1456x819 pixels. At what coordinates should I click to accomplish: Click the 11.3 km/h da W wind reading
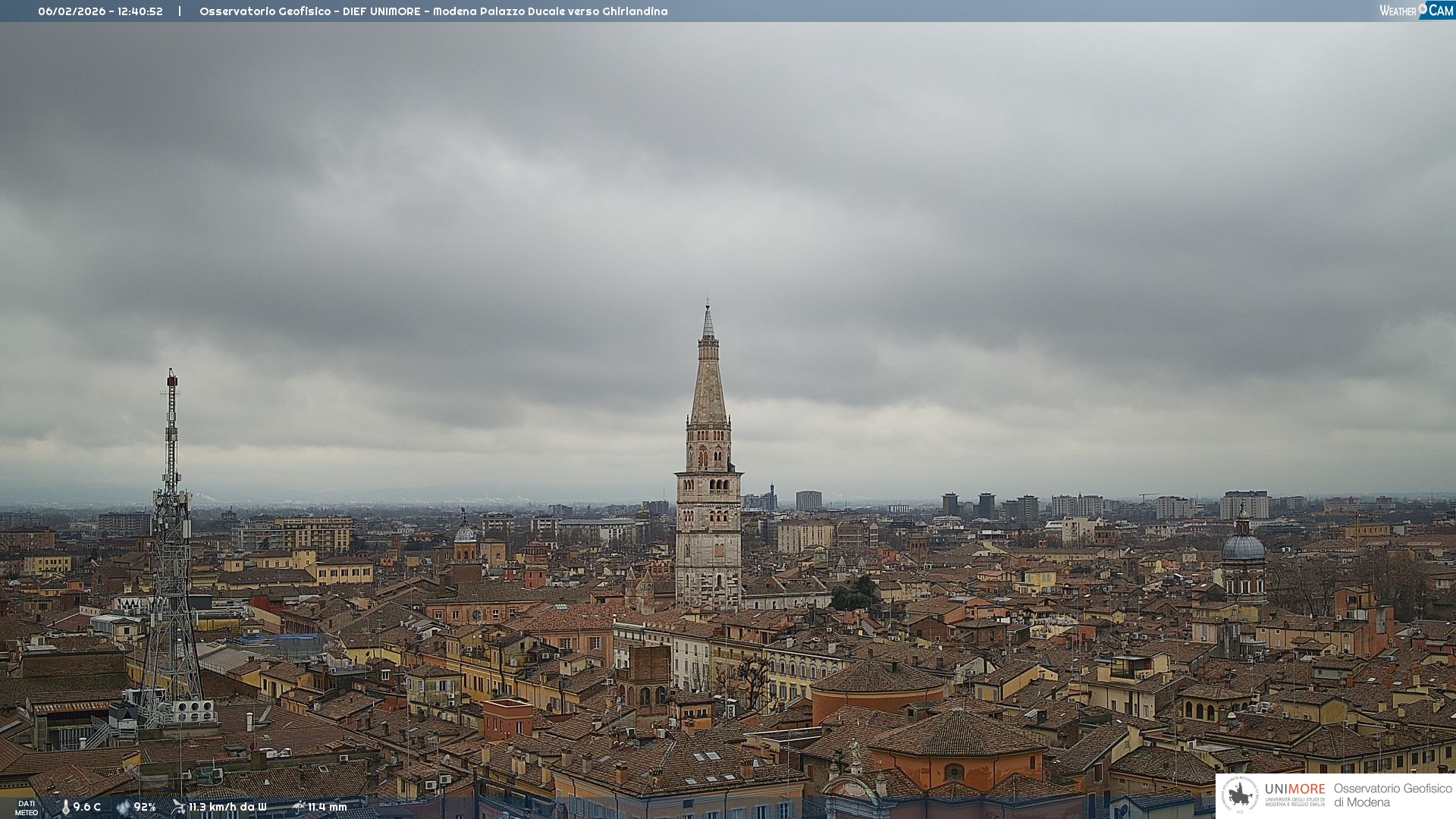click(227, 807)
